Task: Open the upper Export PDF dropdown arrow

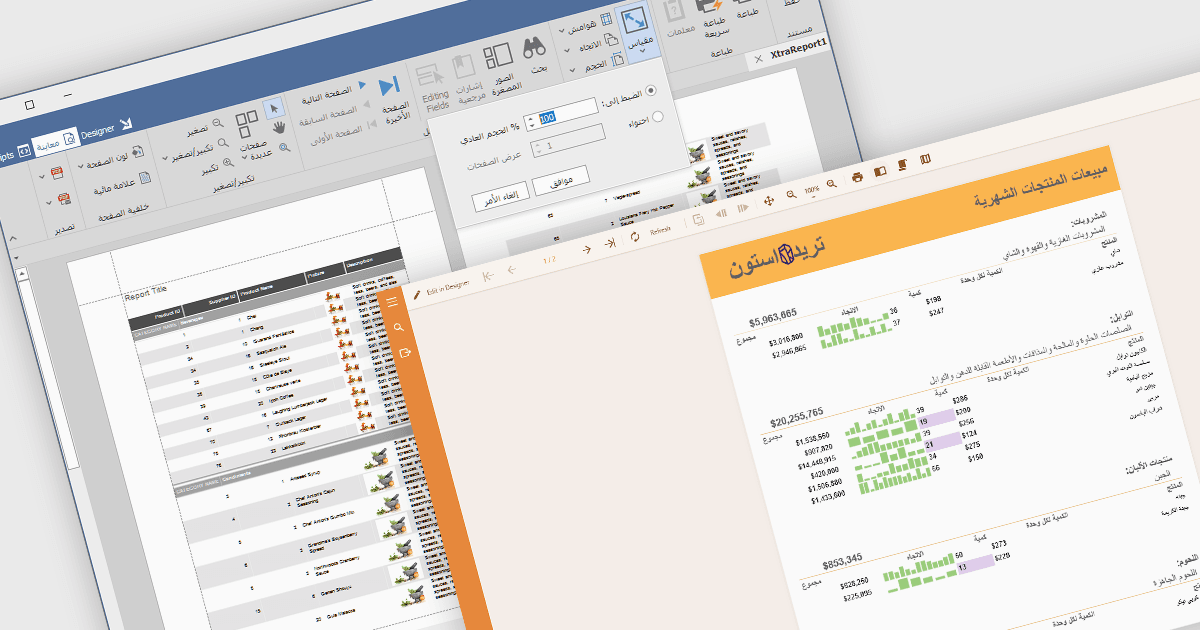Action: pyautogui.click(x=43, y=178)
